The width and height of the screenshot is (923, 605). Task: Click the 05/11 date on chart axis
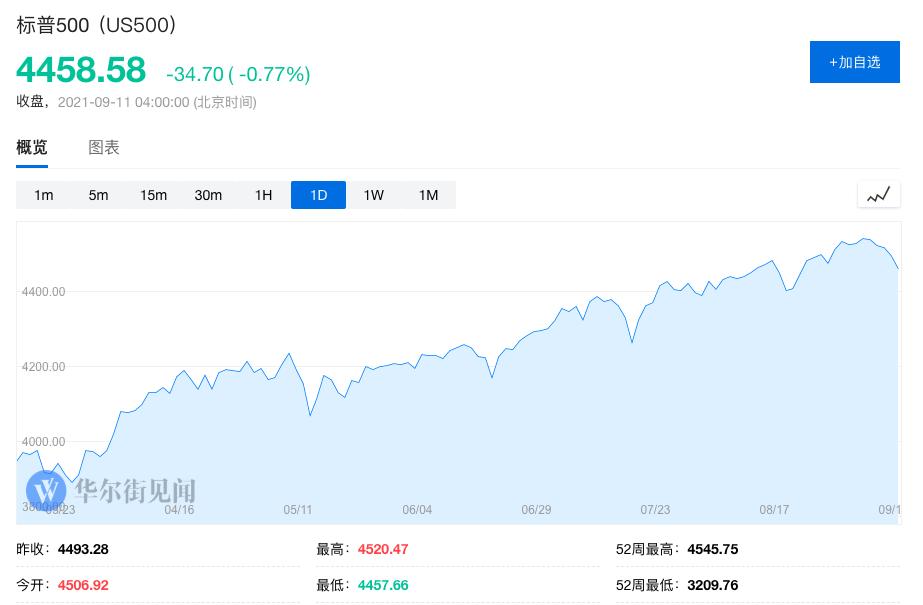pyautogui.click(x=298, y=510)
